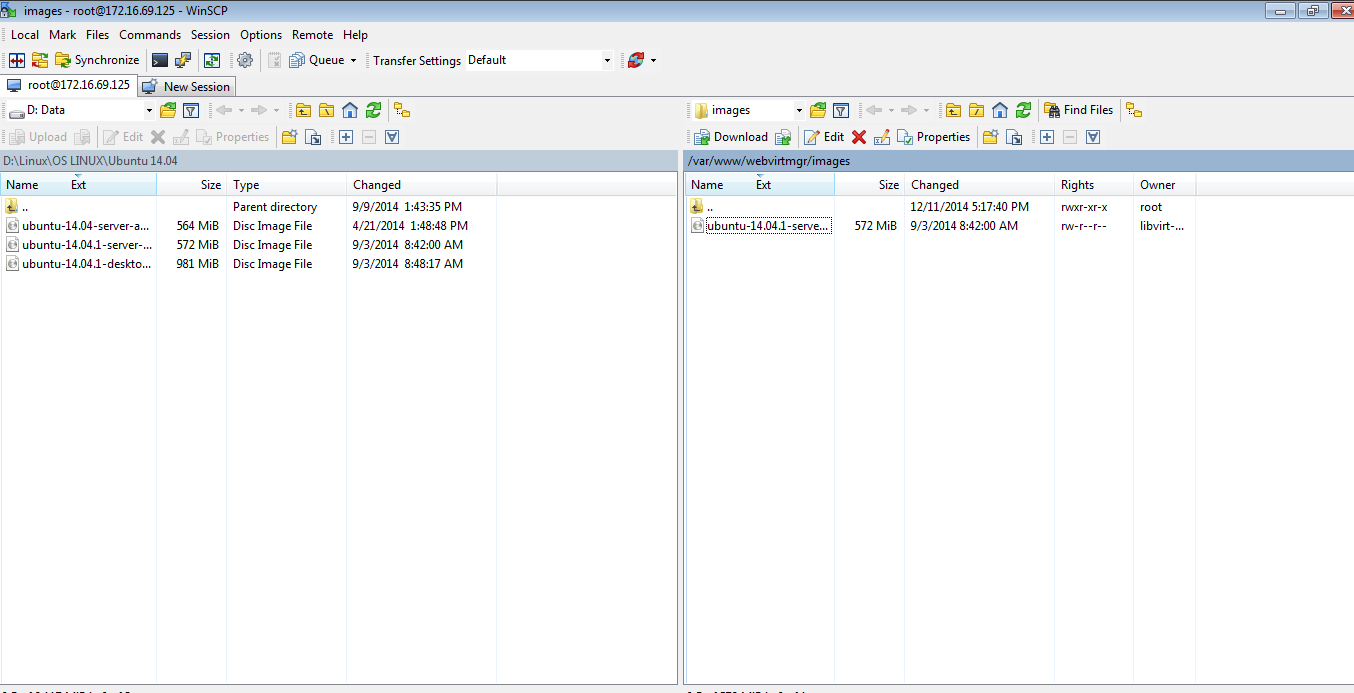Click the Compare Directories icon in main toolbar
The height and width of the screenshot is (693, 1354).
(17, 60)
